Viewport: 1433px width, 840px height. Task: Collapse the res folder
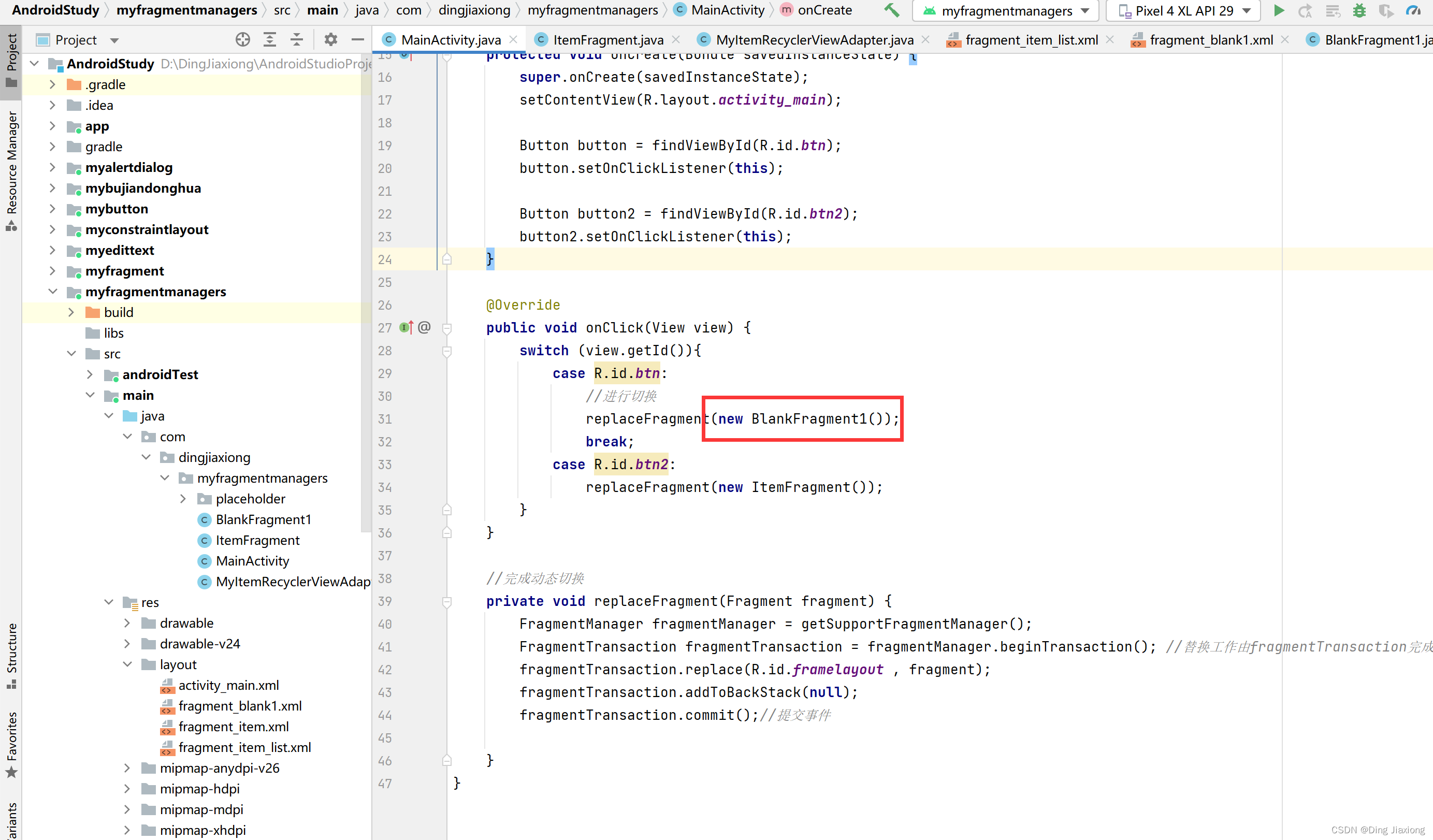109,602
